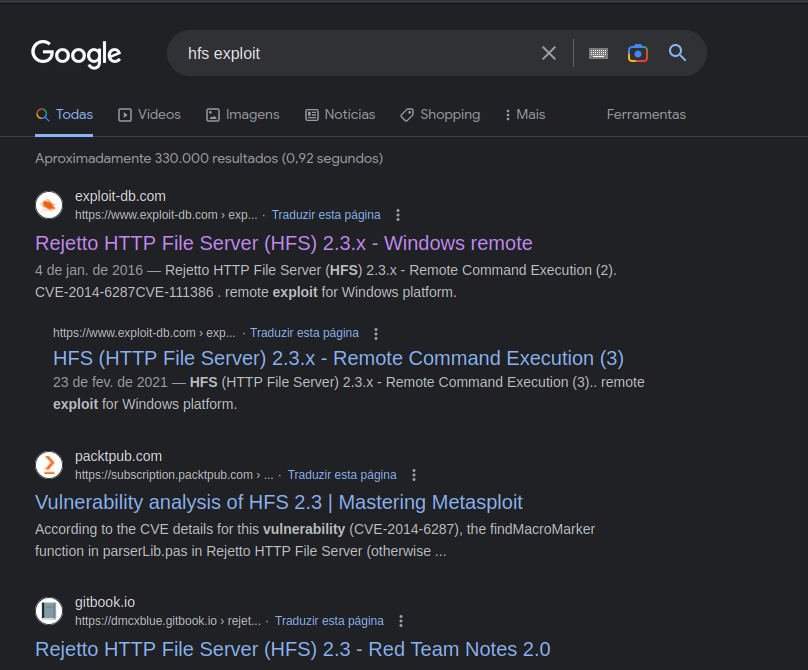Open the on-screen keyboard input tool
Image resolution: width=808 pixels, height=670 pixels.
pos(598,53)
